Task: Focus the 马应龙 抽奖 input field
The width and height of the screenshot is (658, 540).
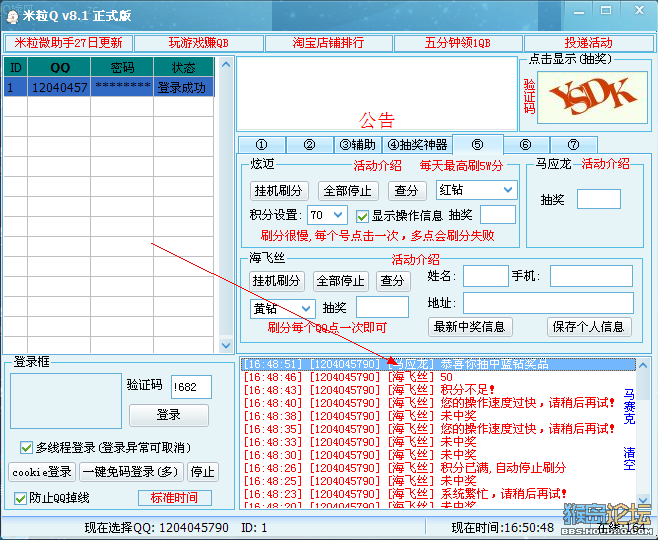Action: pos(599,199)
